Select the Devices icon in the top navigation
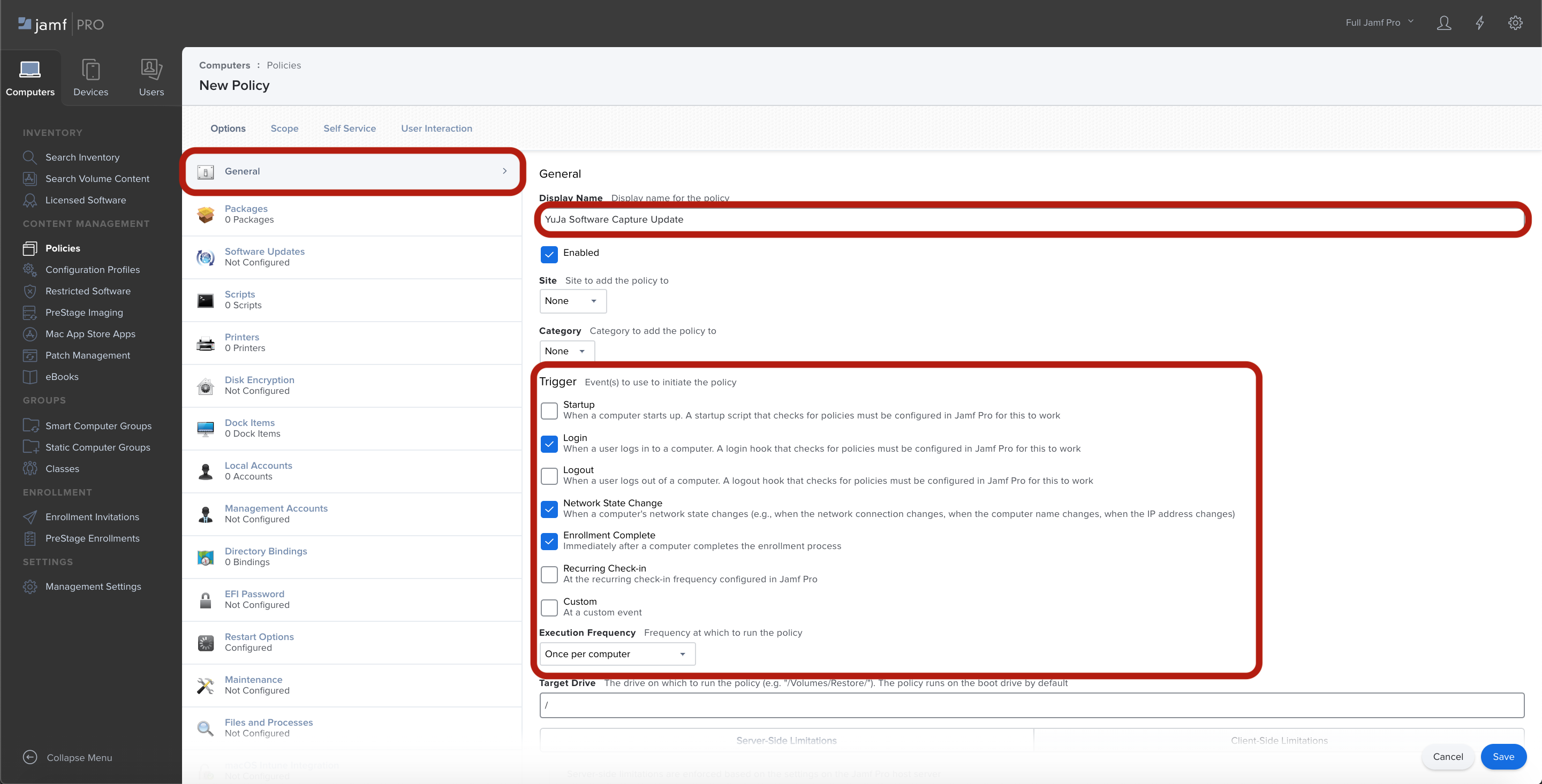This screenshot has width=1542, height=784. tap(91, 70)
